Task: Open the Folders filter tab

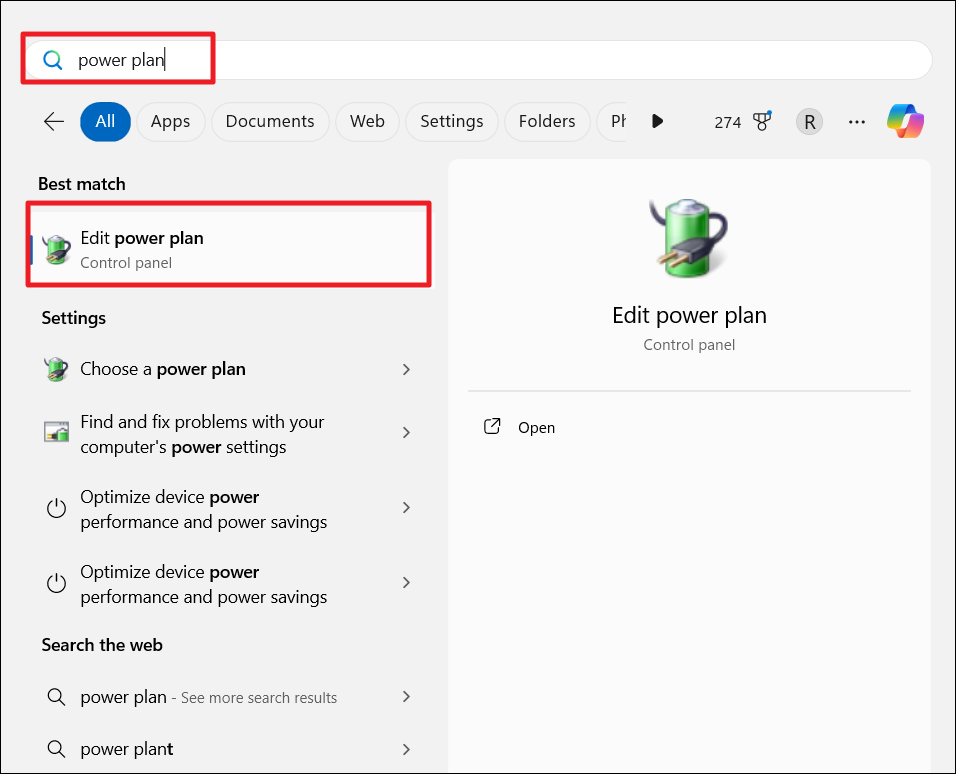Action: click(x=547, y=122)
